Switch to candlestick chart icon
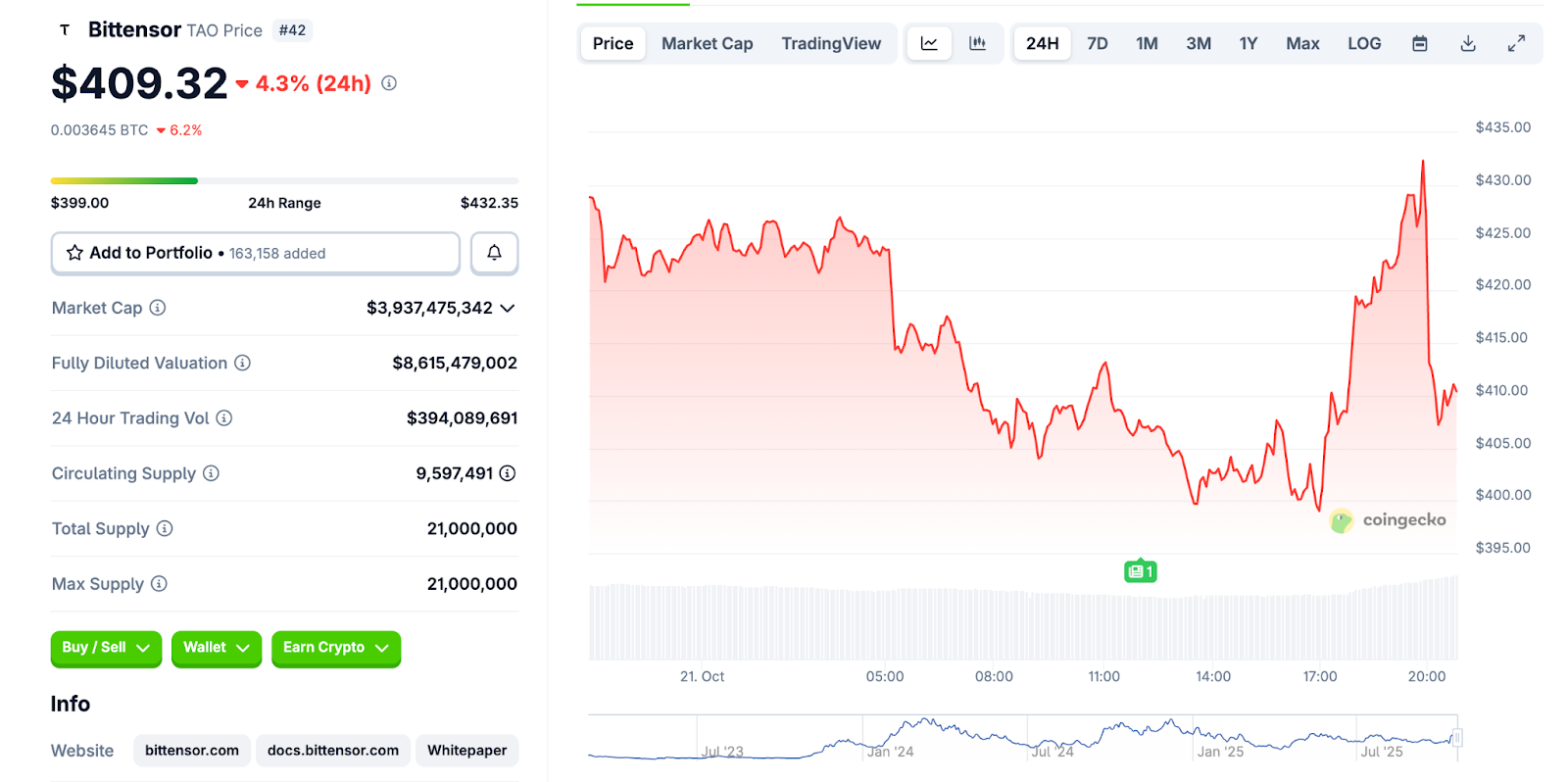This screenshot has height=782, width=1568. pyautogui.click(x=977, y=43)
